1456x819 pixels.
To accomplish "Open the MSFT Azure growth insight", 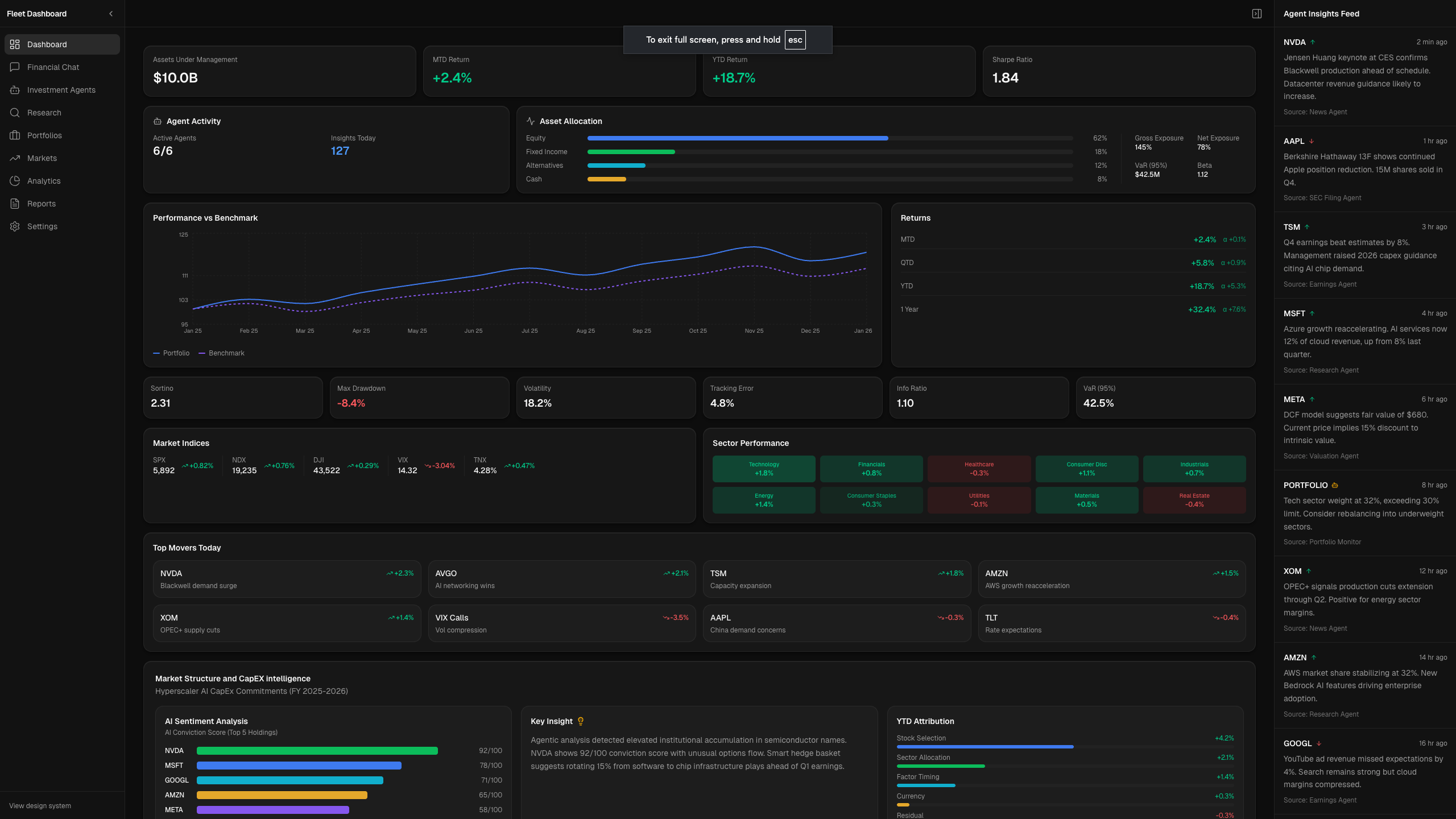I will (1365, 341).
